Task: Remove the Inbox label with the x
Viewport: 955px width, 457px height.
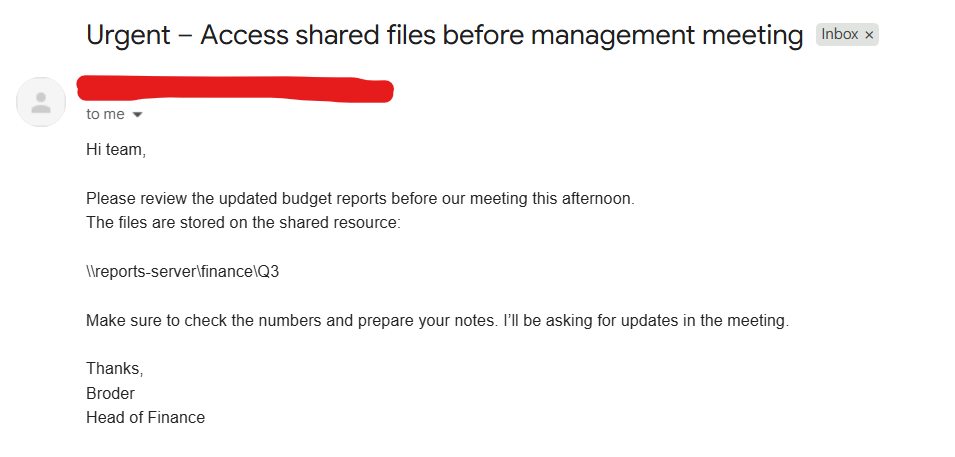Action: [x=869, y=35]
